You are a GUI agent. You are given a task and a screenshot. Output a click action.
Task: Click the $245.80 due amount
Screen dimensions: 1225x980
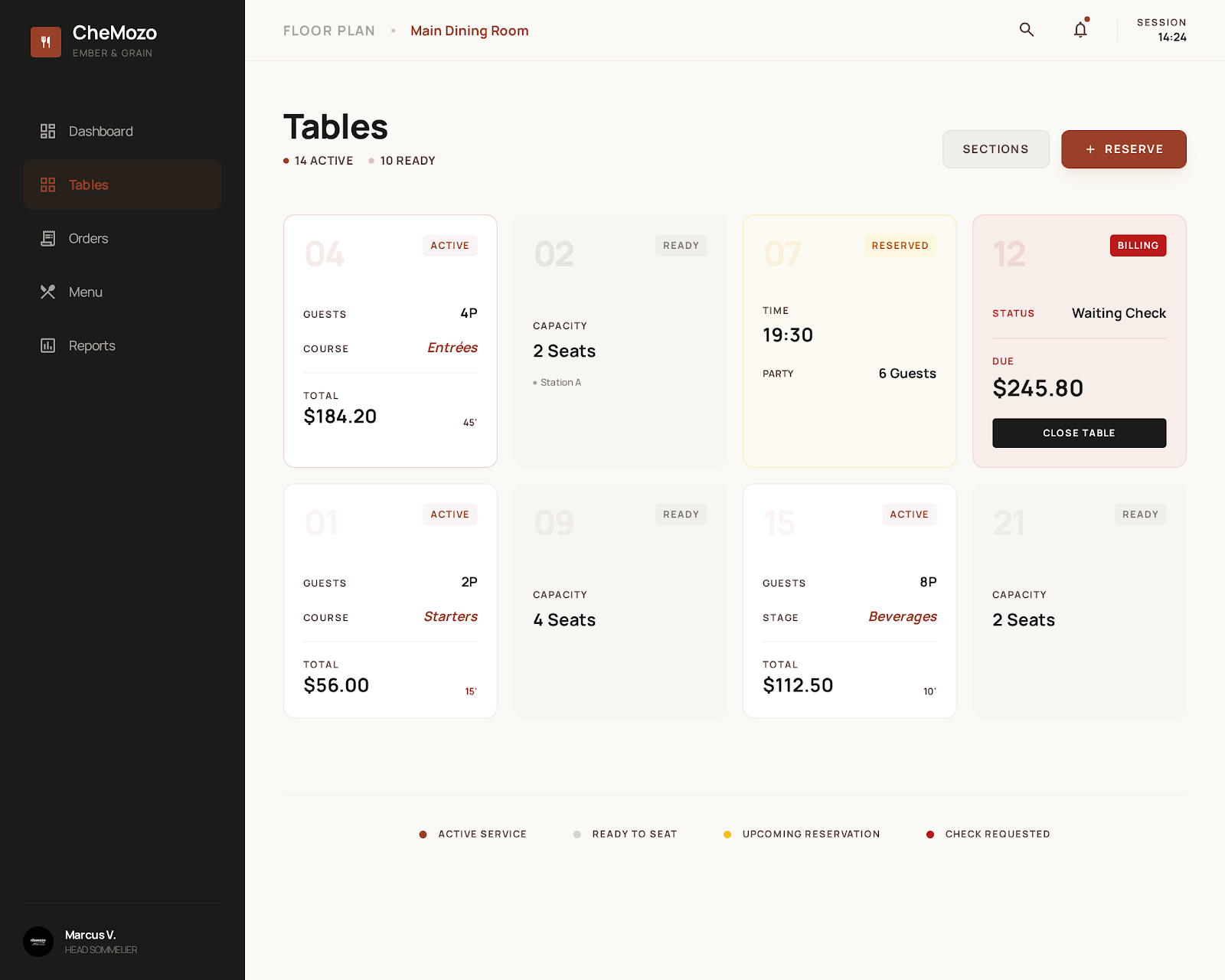pyautogui.click(x=1038, y=388)
